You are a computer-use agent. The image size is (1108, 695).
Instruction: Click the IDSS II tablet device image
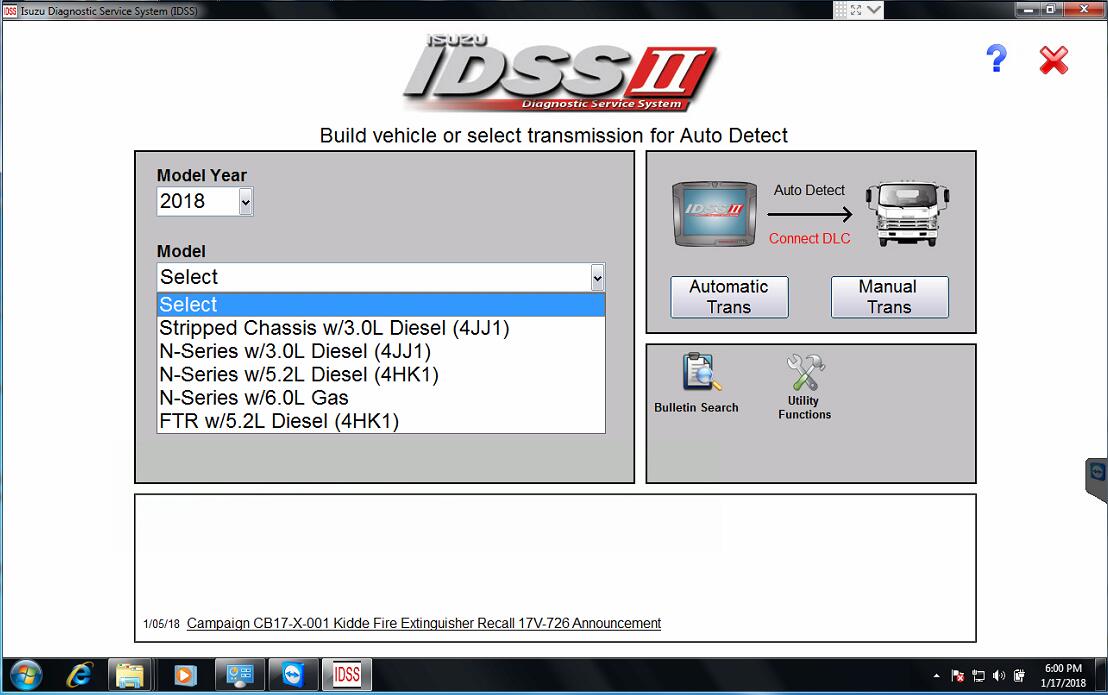pyautogui.click(x=714, y=213)
